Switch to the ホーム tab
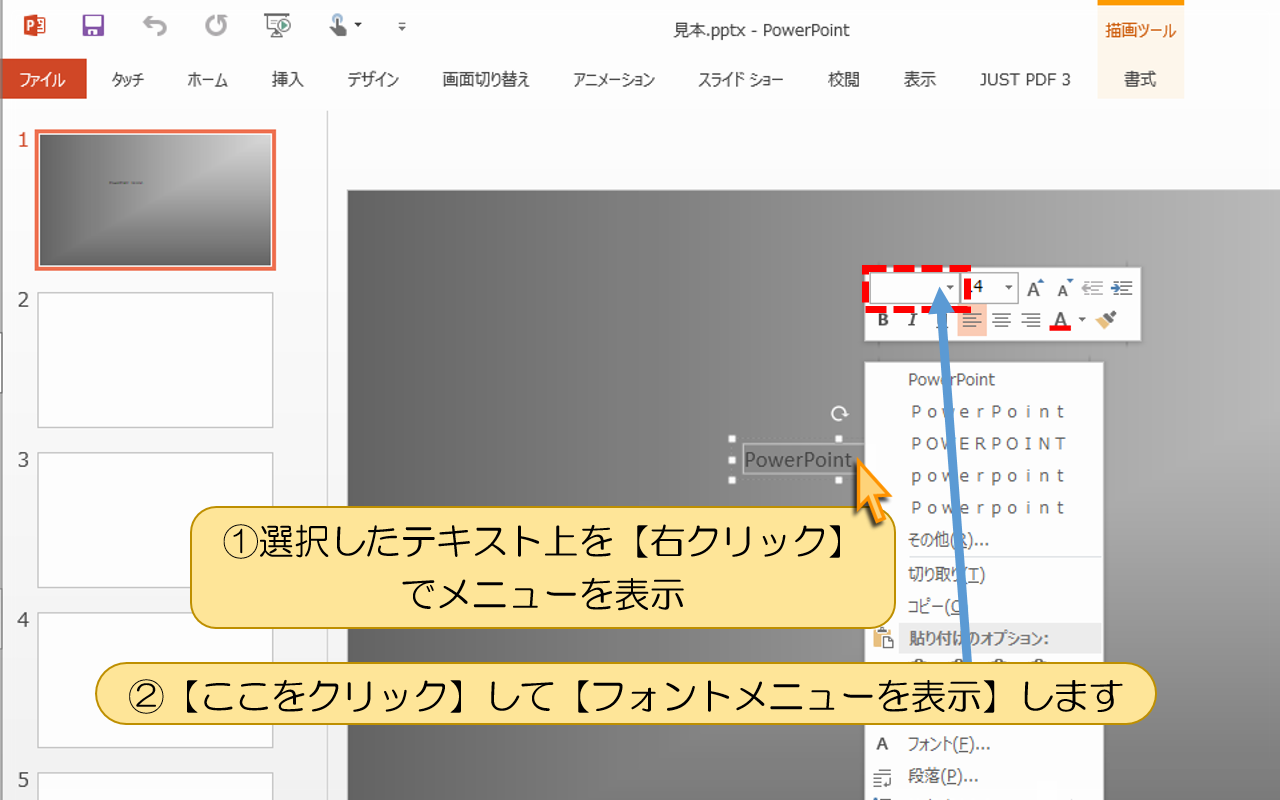The width and height of the screenshot is (1280, 800). click(x=207, y=79)
